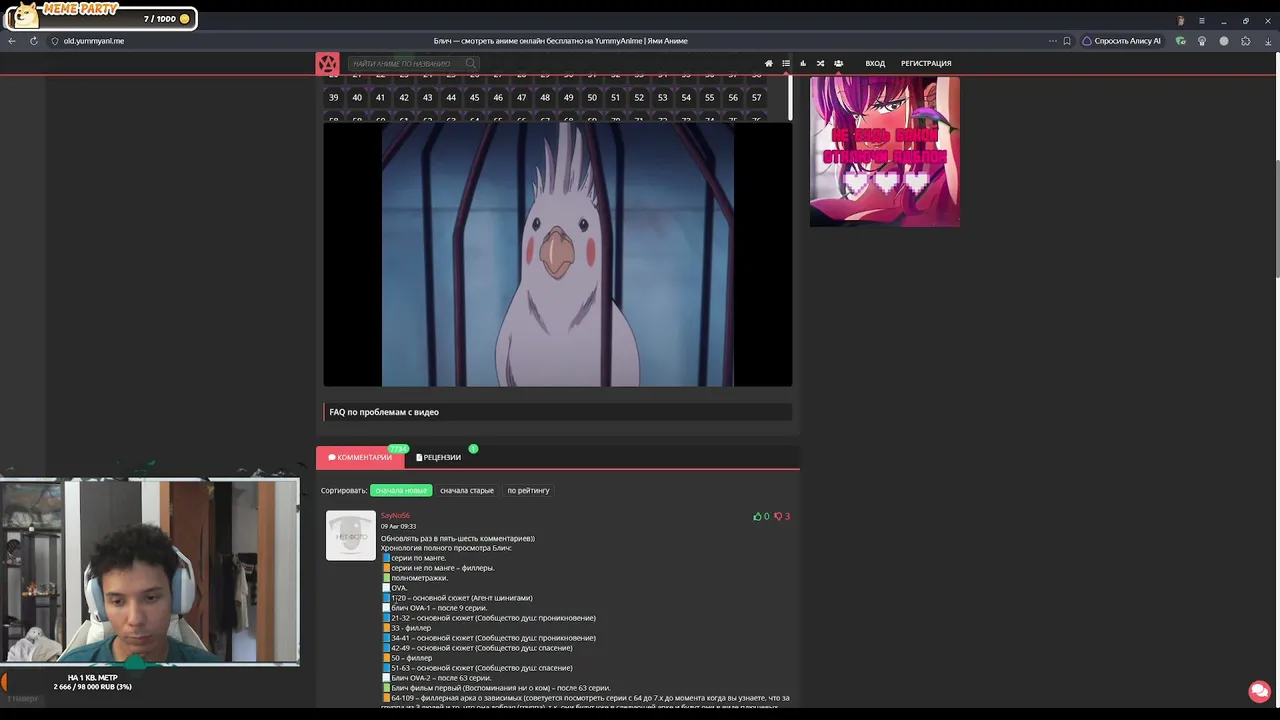Click the site info icon beside the URL
This screenshot has height=720, width=1280.
[x=55, y=41]
